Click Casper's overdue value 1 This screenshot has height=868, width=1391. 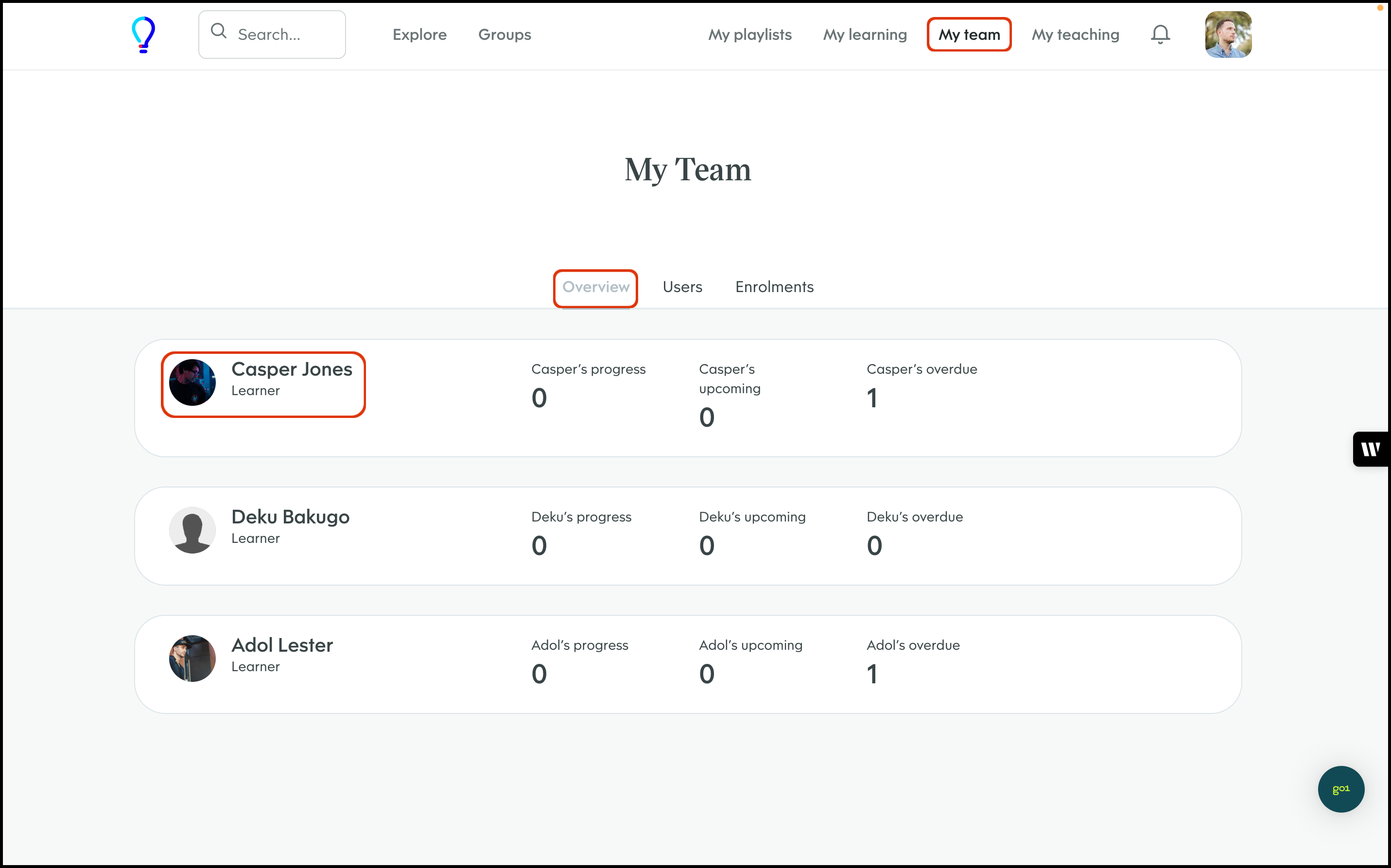coord(872,398)
